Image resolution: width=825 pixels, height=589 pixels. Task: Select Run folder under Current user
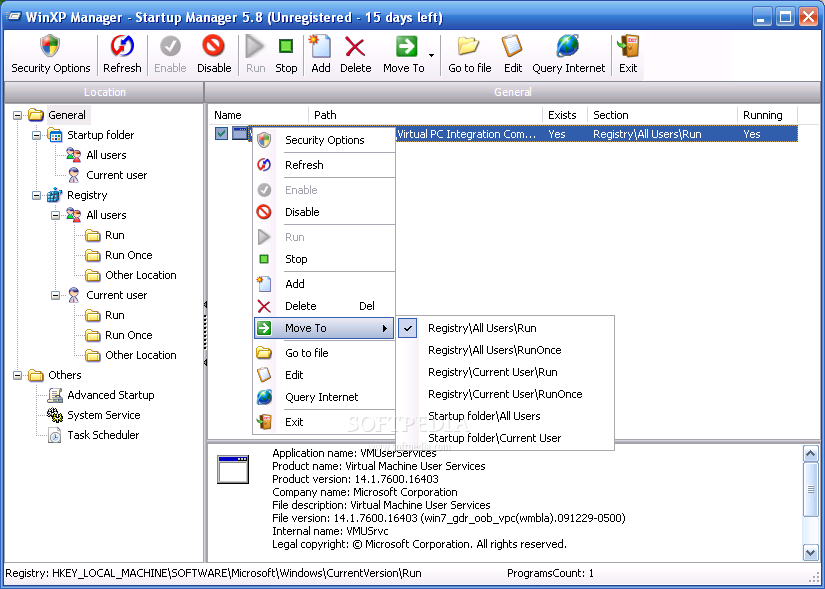click(115, 315)
